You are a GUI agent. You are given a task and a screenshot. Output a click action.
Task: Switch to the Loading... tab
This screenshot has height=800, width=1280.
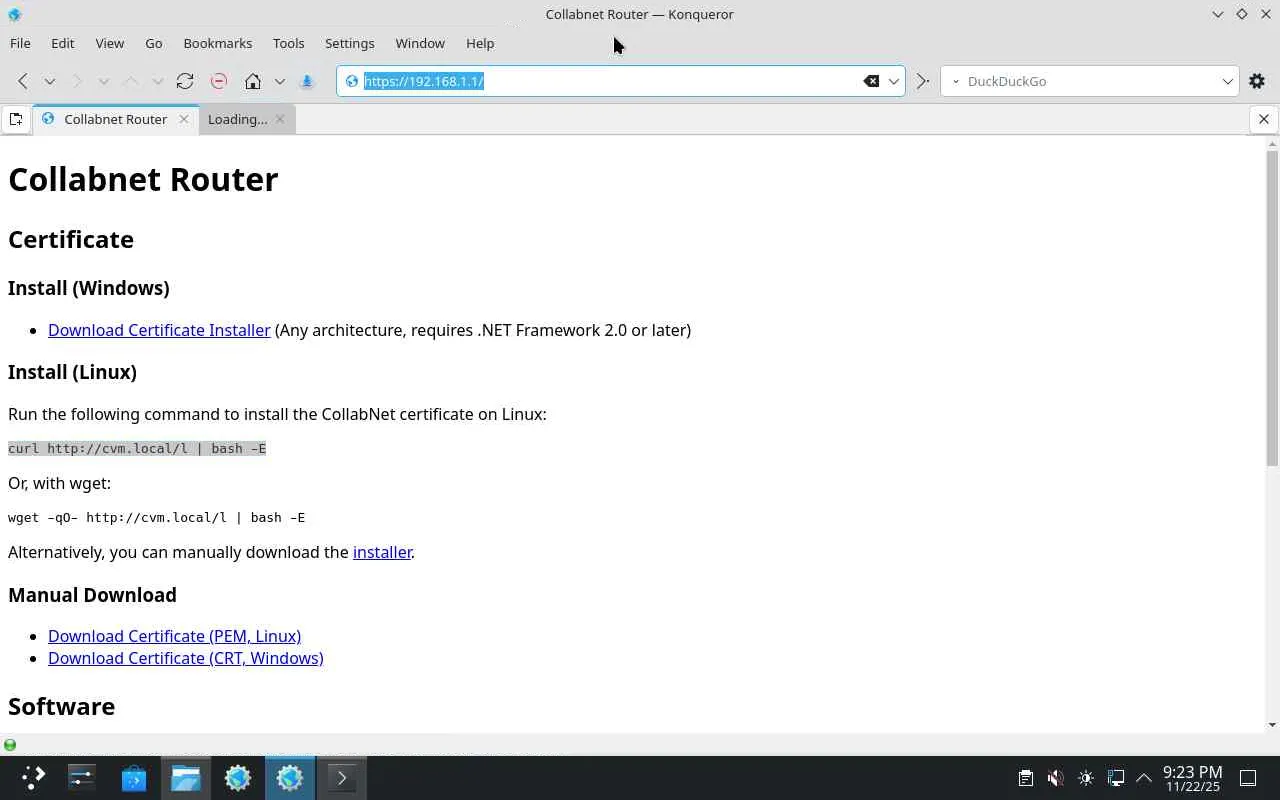tap(245, 119)
